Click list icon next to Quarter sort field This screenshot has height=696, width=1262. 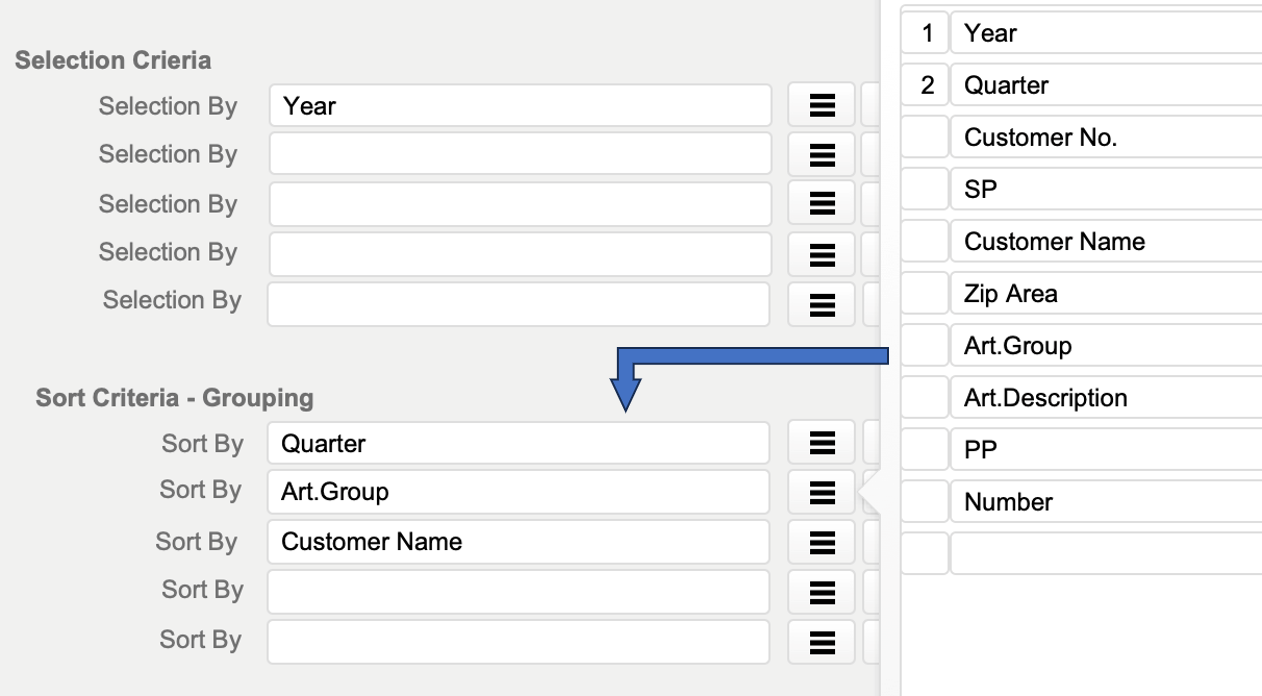tap(821, 443)
